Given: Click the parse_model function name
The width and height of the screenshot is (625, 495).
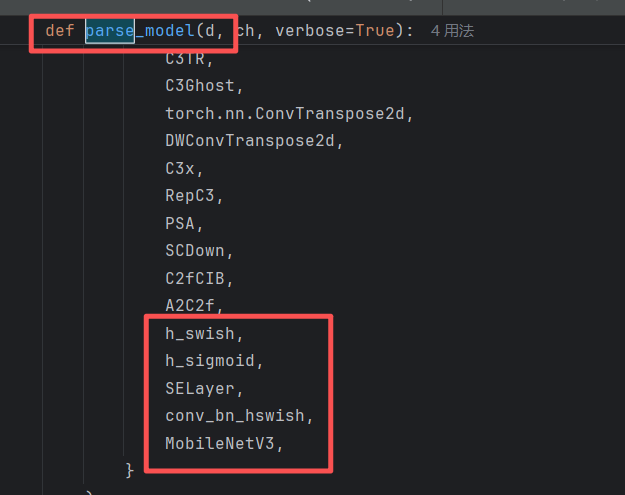Looking at the screenshot, I should [140, 31].
